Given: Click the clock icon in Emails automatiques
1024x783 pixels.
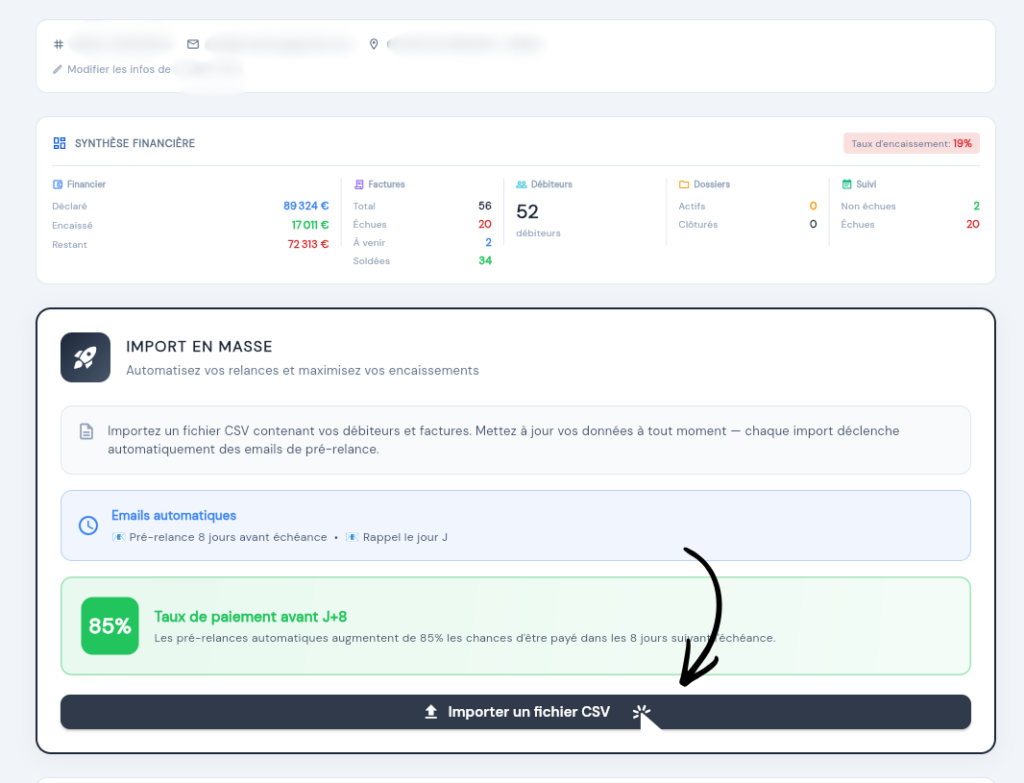Looking at the screenshot, I should [88, 525].
